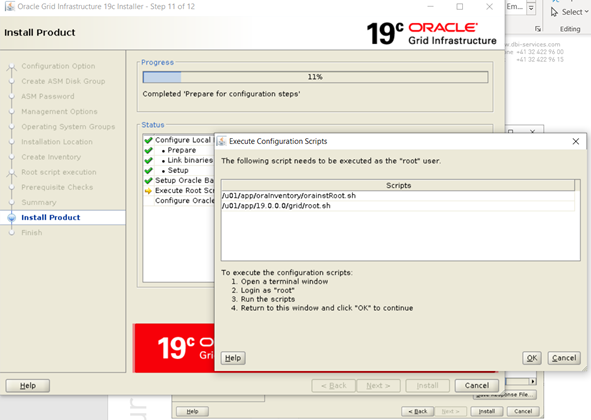
Task: Select Create ASM Disk Group step
Action: pos(63,81)
